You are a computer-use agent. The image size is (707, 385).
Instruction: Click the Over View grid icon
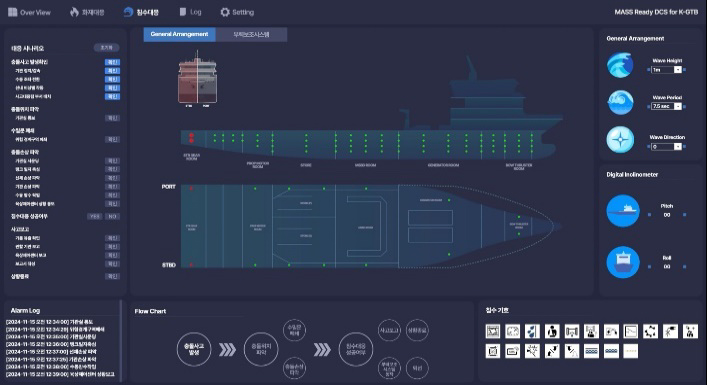[13, 12]
